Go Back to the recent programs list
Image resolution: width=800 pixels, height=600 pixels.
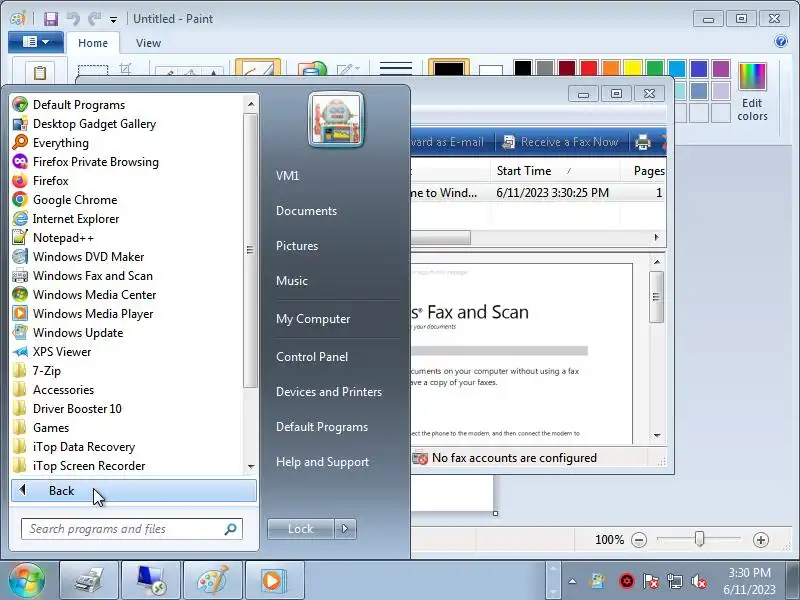(134, 490)
